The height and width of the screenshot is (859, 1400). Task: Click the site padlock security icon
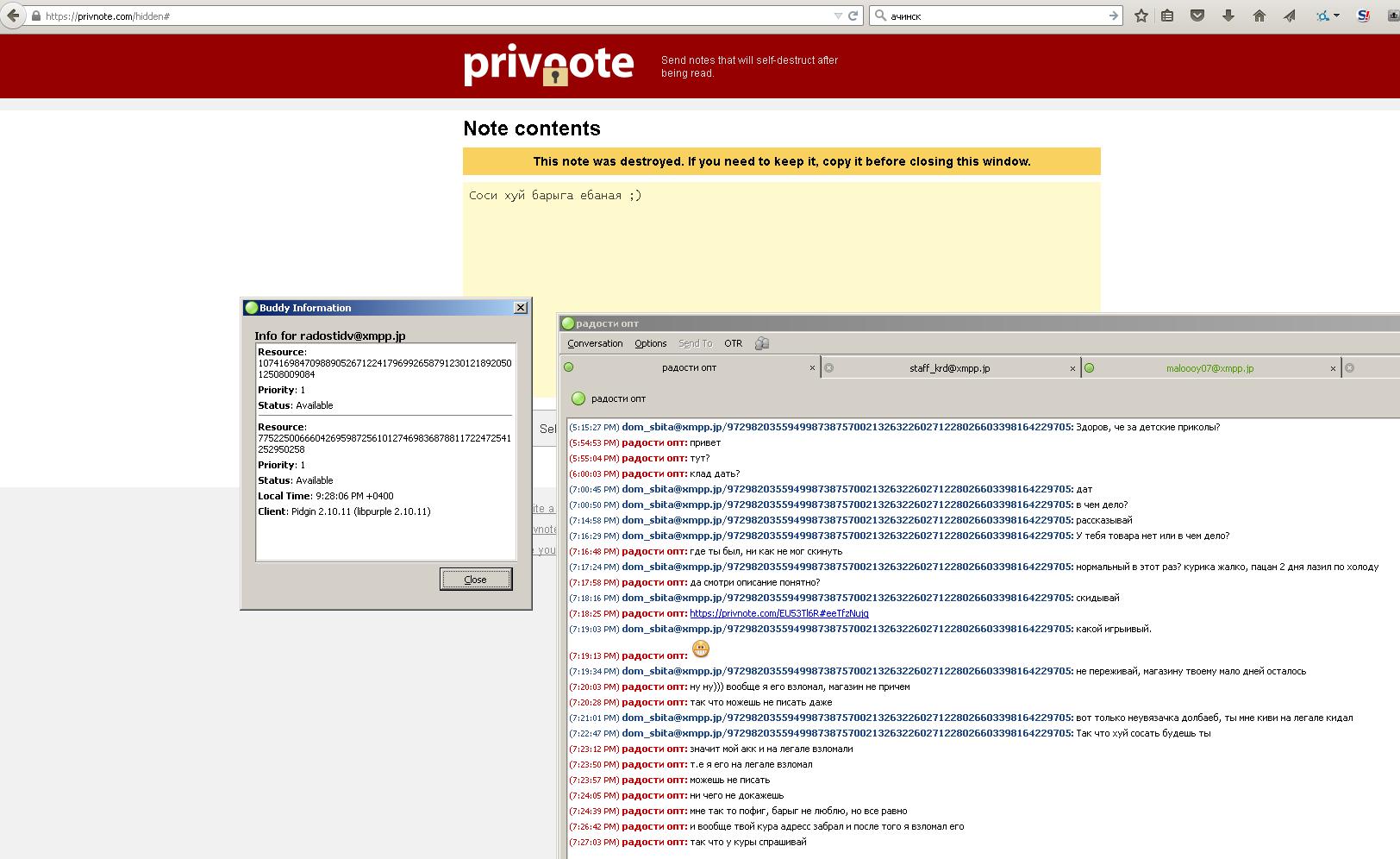point(35,16)
